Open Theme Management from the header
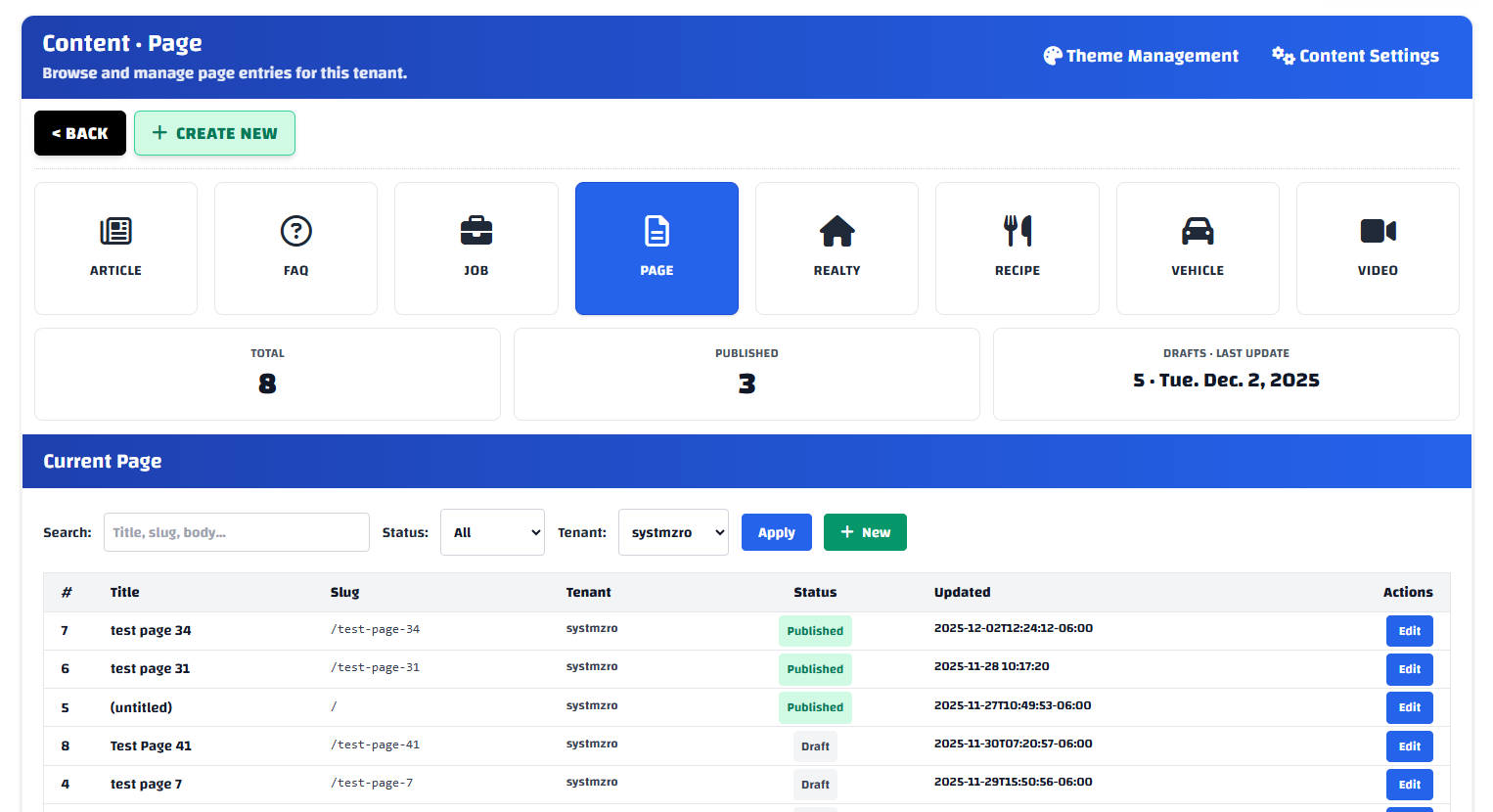The image size is (1493, 812). [x=1141, y=56]
